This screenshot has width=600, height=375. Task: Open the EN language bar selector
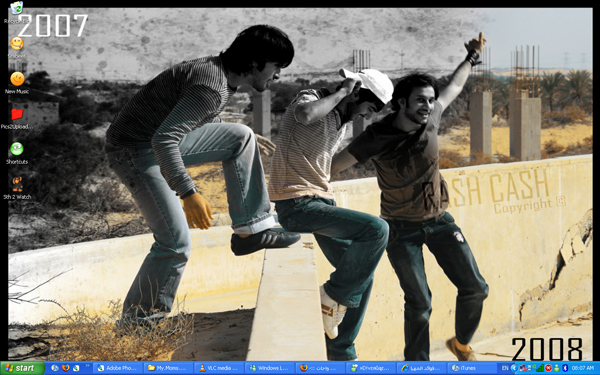coord(505,368)
